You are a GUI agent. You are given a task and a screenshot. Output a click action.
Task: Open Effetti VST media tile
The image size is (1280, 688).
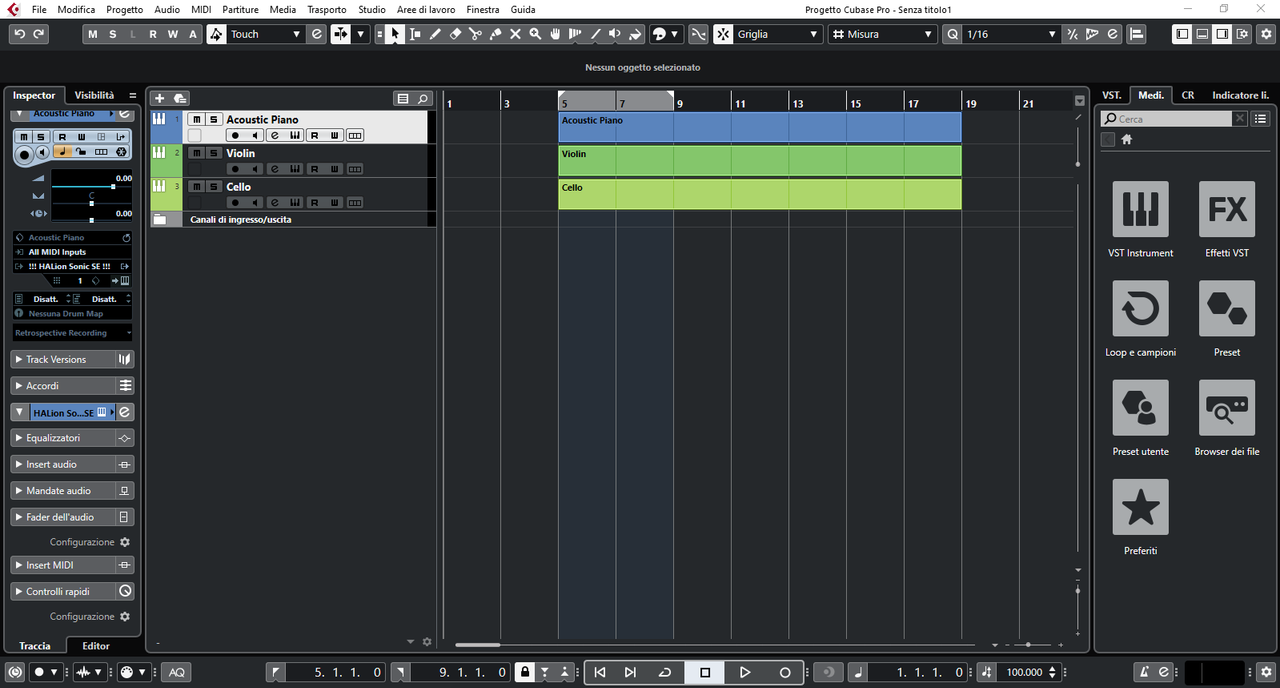(1227, 209)
